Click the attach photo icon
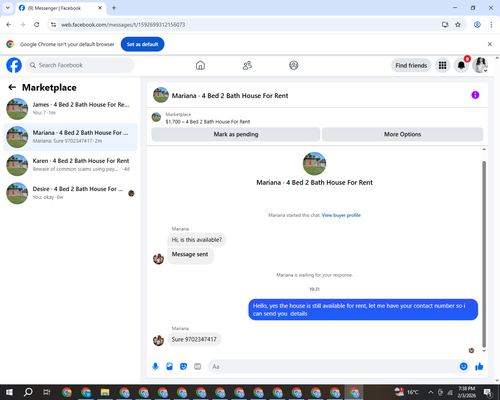 pos(169,367)
